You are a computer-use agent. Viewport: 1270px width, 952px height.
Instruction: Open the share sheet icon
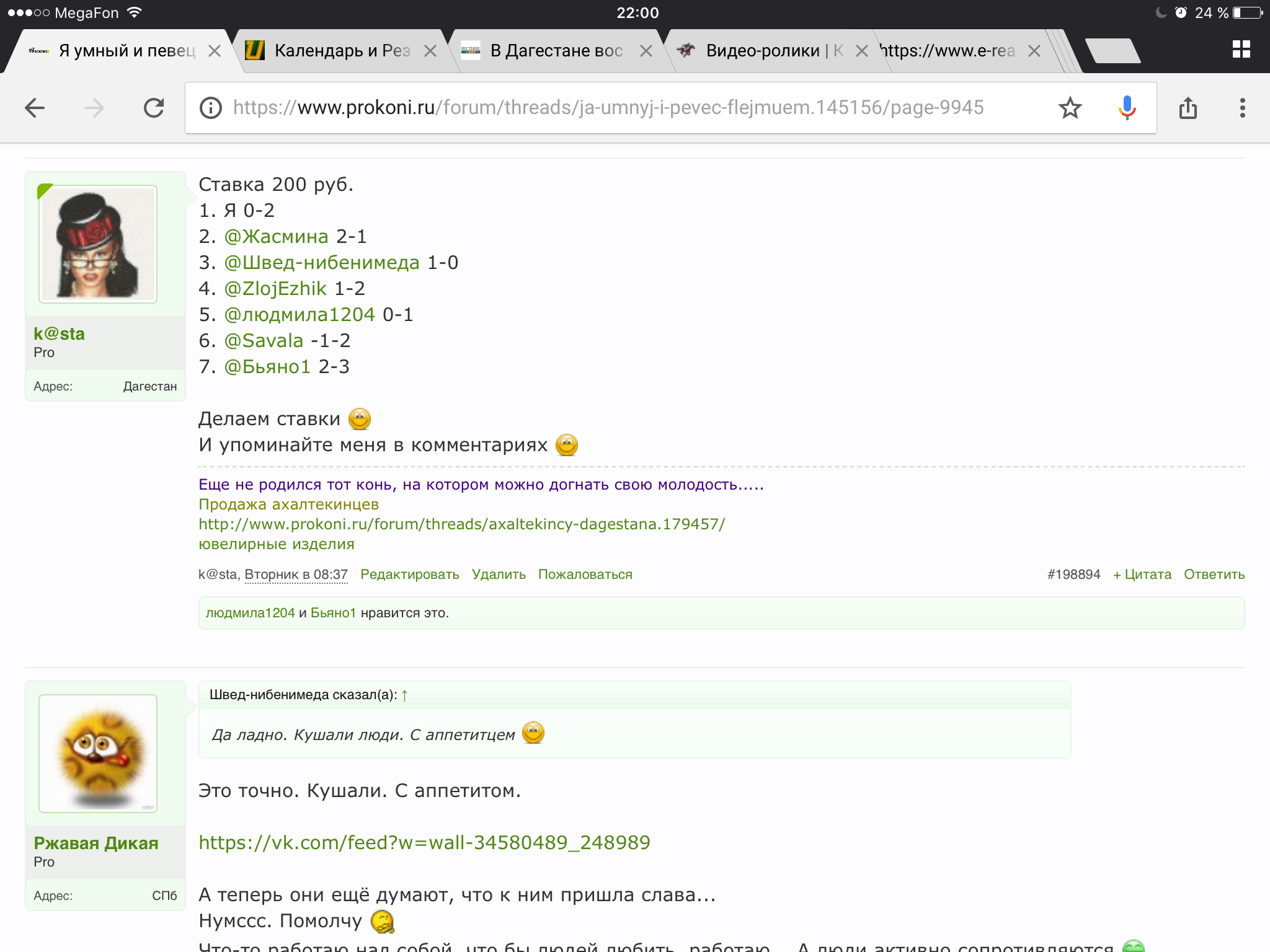1188,108
